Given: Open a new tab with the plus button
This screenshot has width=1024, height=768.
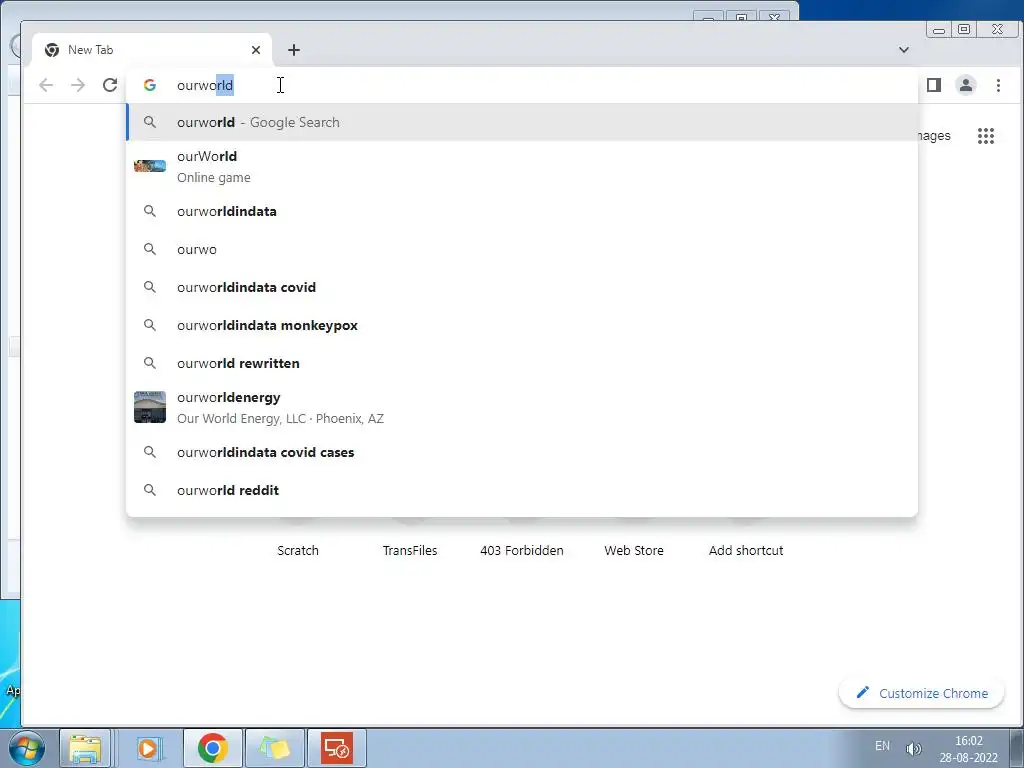Looking at the screenshot, I should tap(294, 50).
